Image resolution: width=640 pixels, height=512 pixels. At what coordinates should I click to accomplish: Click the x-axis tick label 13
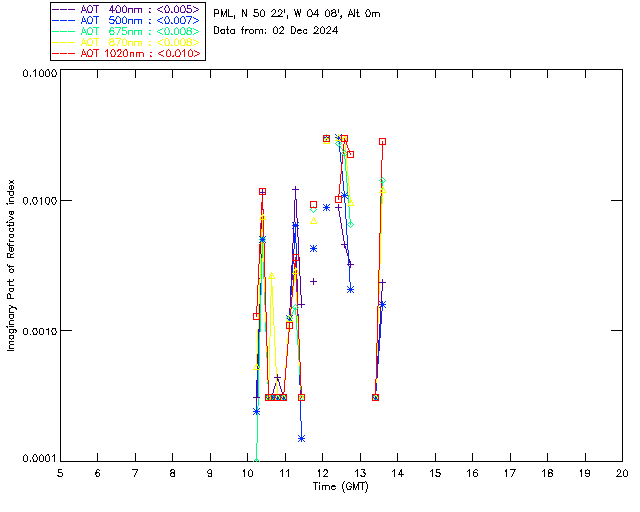[360, 473]
